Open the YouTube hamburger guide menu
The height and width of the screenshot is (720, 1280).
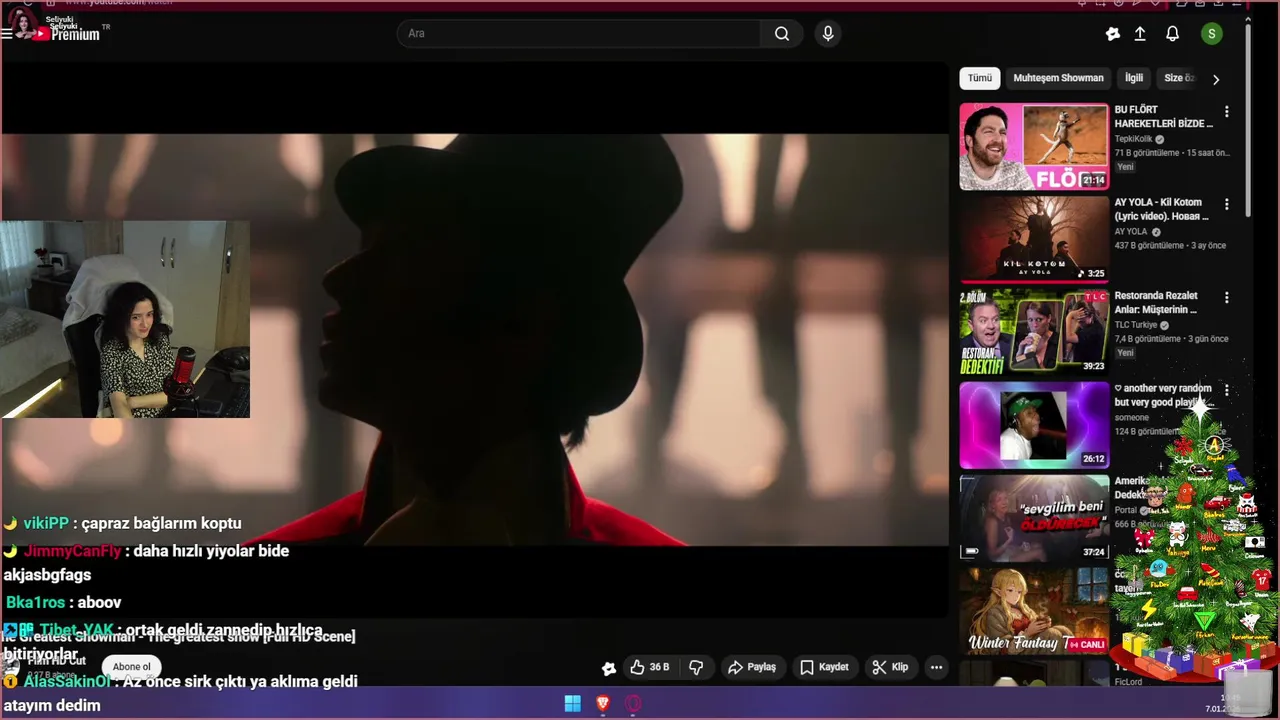(x=7, y=33)
